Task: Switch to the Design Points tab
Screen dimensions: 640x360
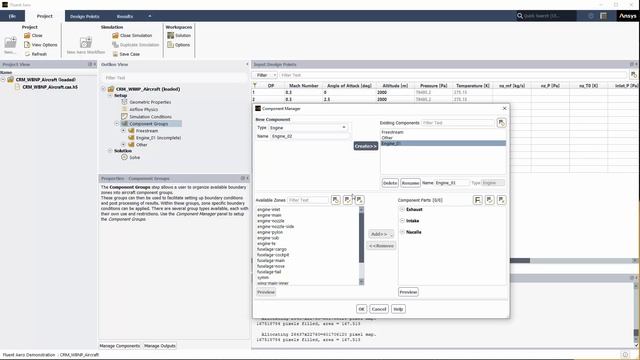Action: 84,16
